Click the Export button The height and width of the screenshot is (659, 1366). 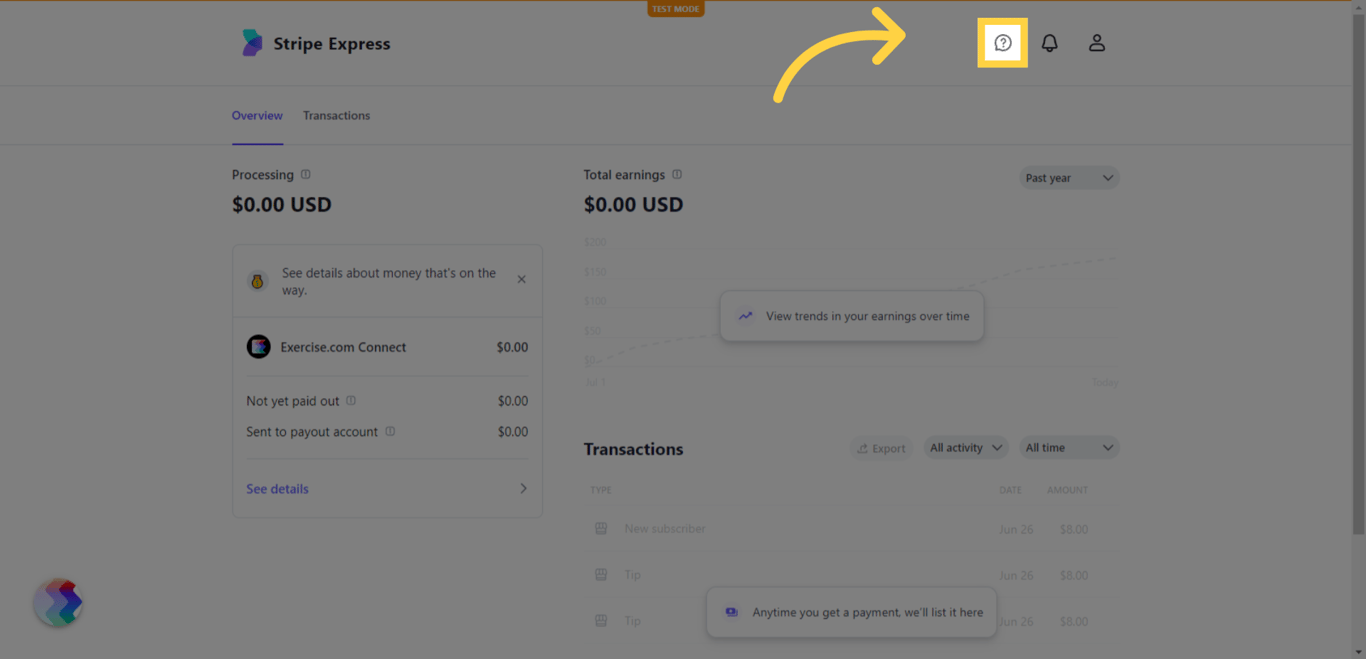pos(881,449)
